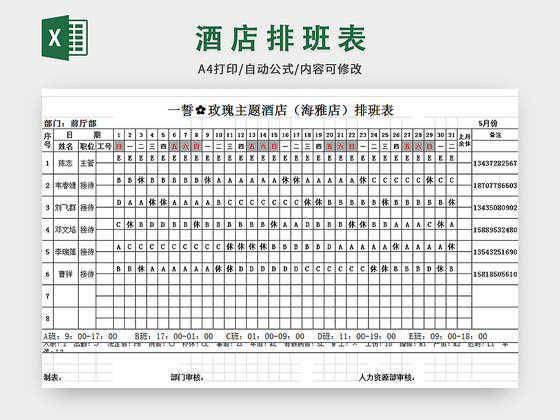Click the 接待 position cell in row 6

tap(87, 274)
